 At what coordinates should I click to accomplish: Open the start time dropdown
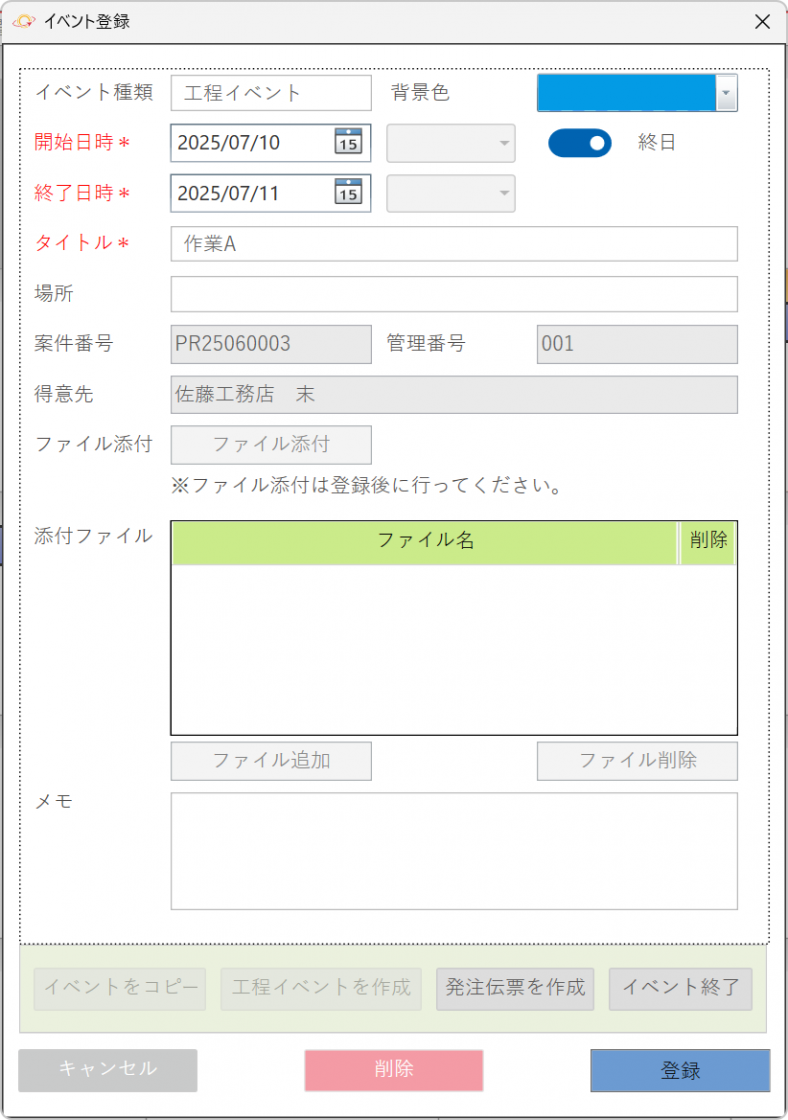pos(451,143)
